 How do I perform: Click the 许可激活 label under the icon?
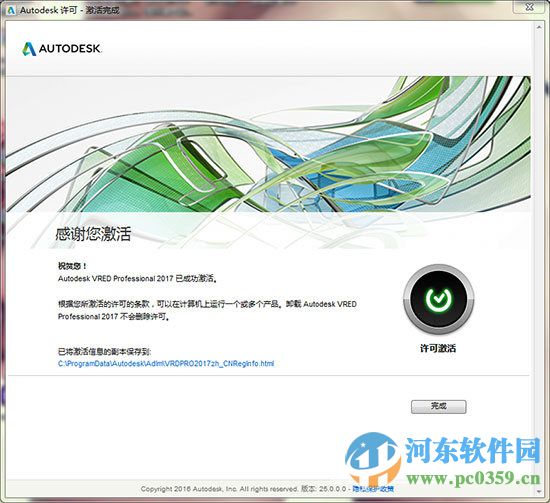coord(438,348)
